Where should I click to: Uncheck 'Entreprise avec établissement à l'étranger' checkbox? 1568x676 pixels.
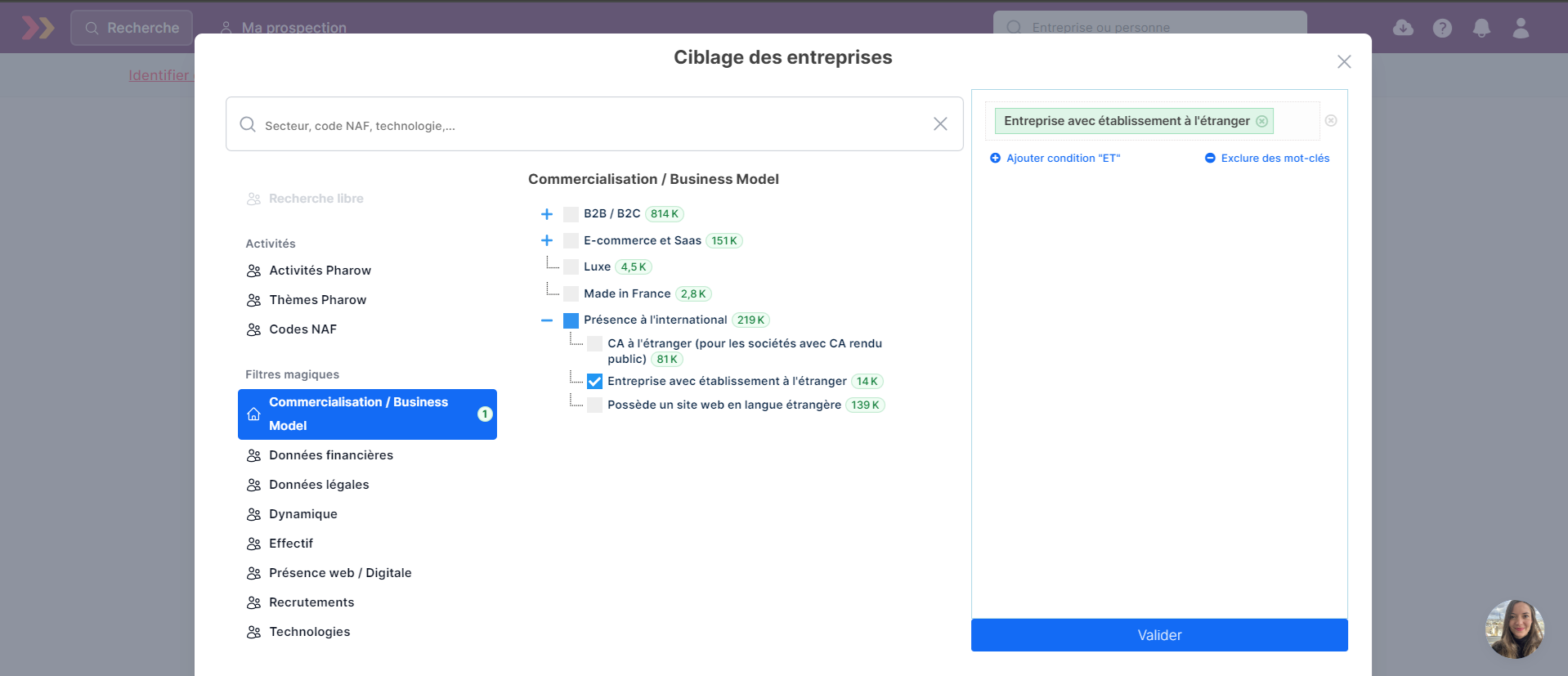(x=594, y=382)
